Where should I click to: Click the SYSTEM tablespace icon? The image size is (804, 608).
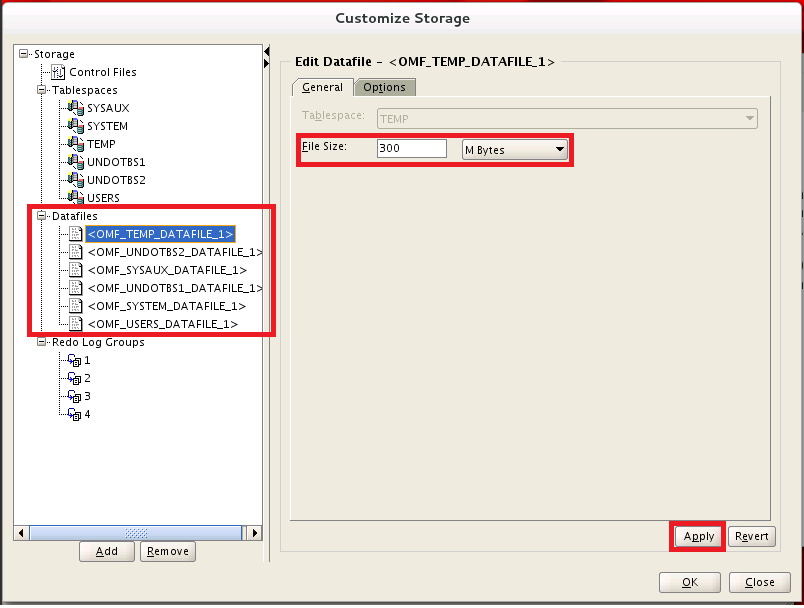[x=76, y=126]
